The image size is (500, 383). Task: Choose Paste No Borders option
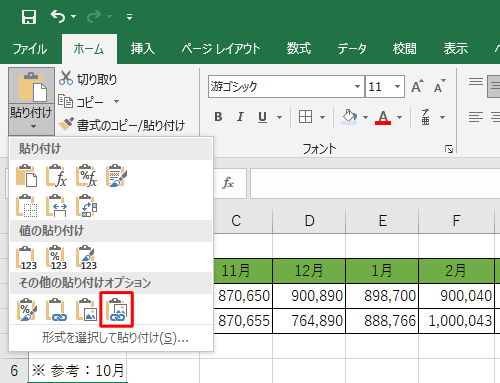point(26,206)
